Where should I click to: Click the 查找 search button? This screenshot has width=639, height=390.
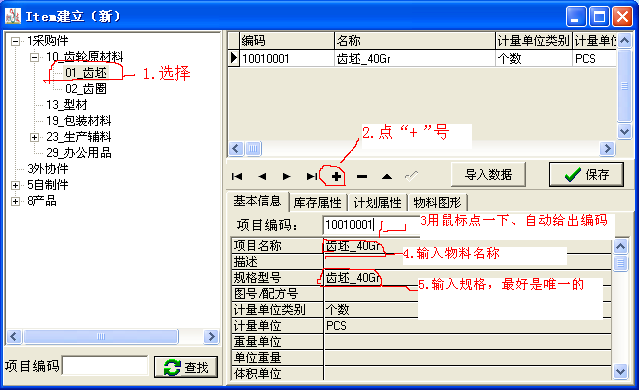click(x=186, y=367)
